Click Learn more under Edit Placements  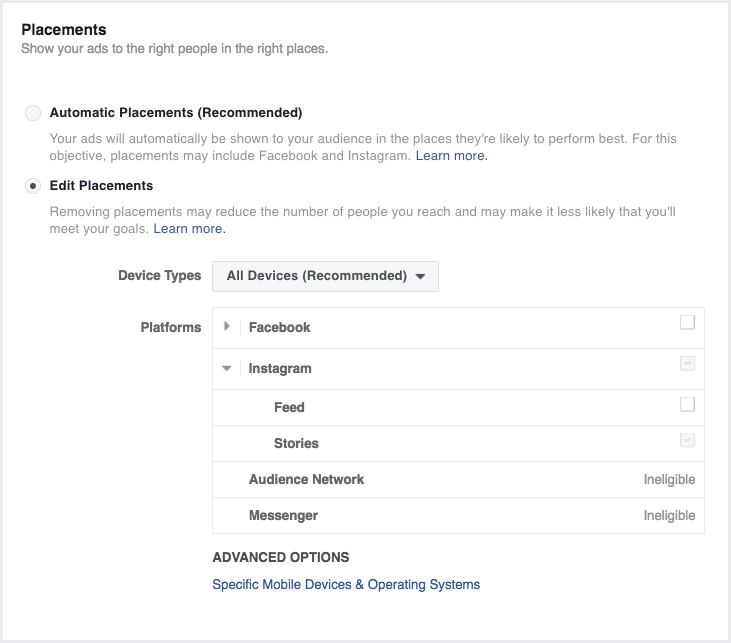click(189, 229)
